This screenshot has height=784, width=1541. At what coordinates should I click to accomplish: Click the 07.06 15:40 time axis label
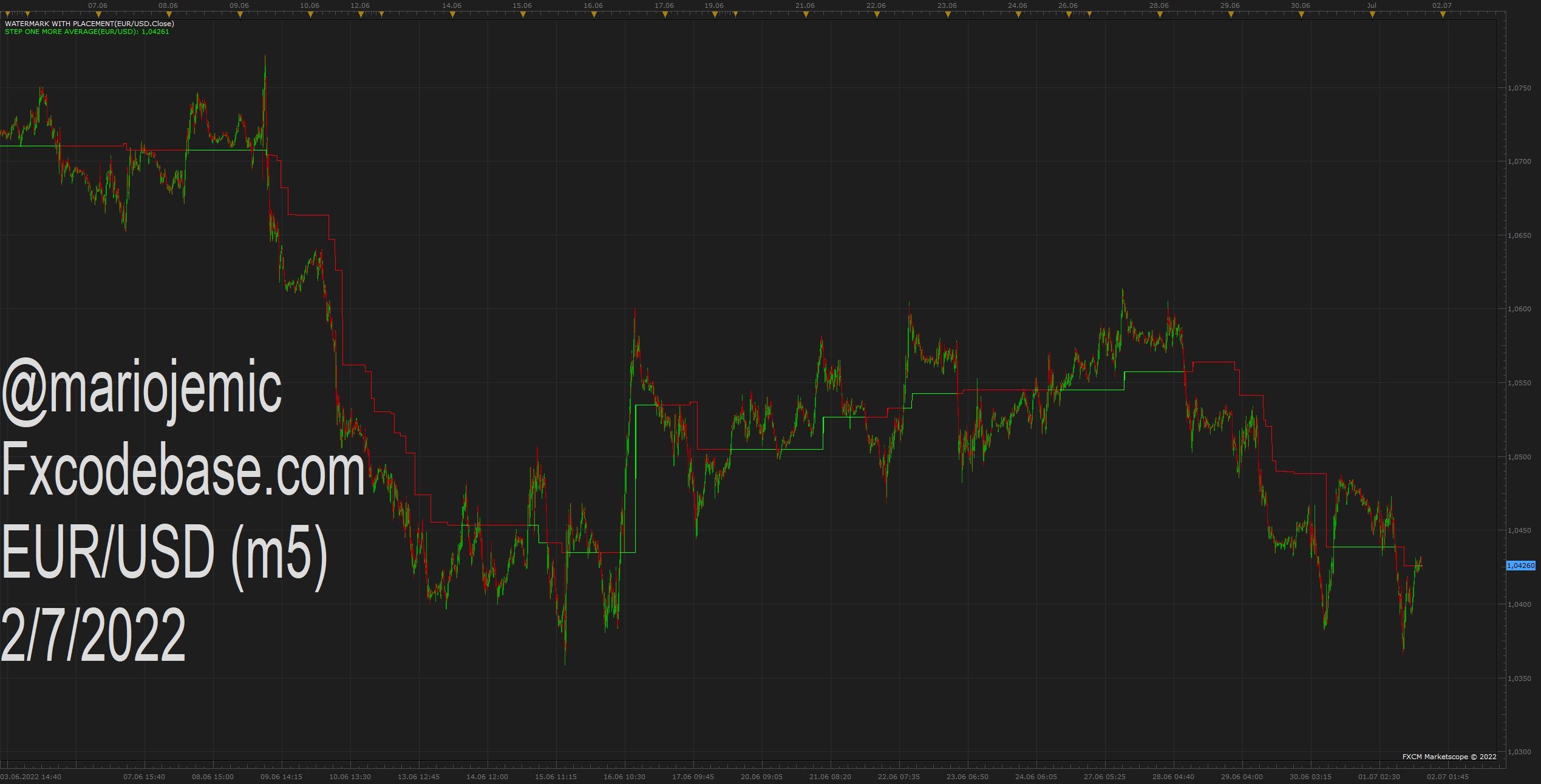click(x=145, y=777)
